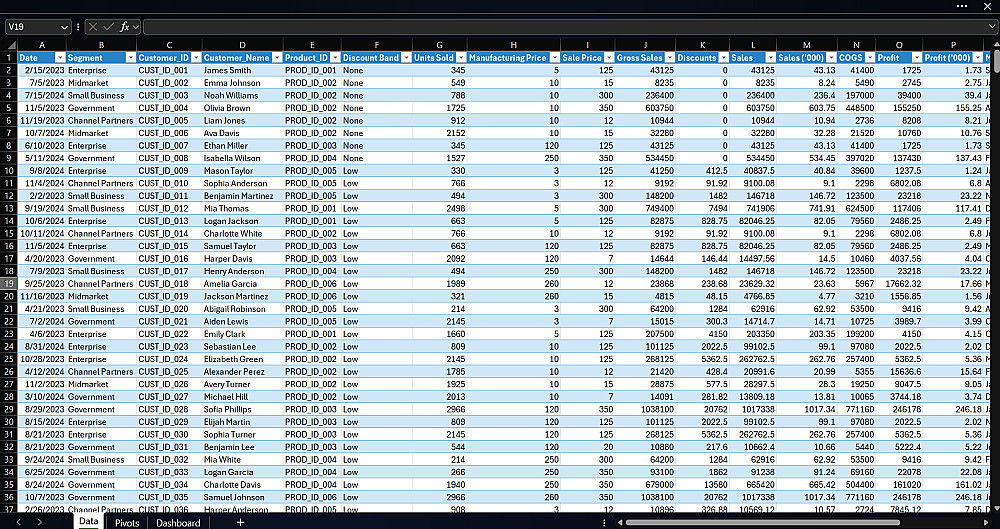Image resolution: width=1000 pixels, height=529 pixels.
Task: Select the Units Sold cell 2498
Action: tap(439, 208)
